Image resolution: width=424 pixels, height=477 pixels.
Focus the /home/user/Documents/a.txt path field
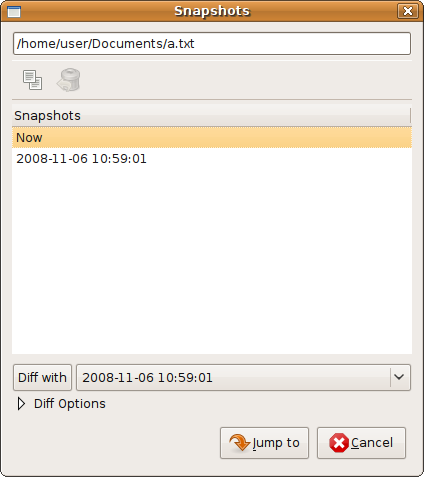212,43
